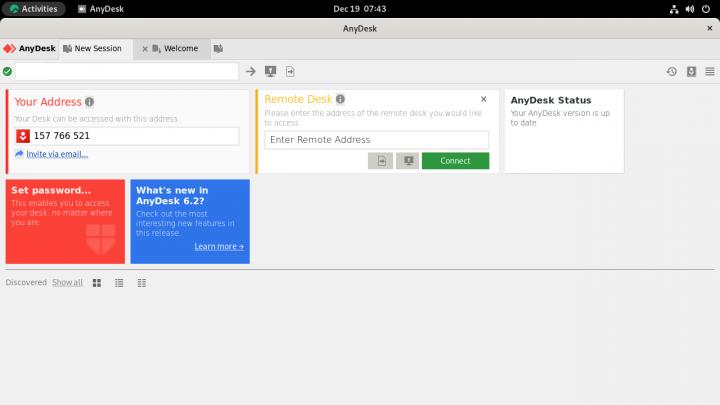Click the remote desktop monitor icon in toolbar
The image size is (720, 405).
270,71
